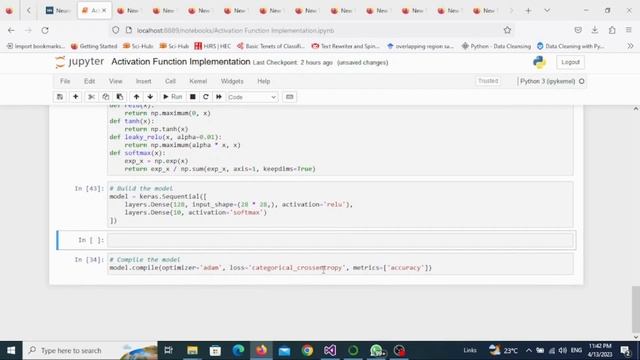Screen dimensions: 640x360
Task: Open WhatsApp from taskbar
Action: click(376, 350)
